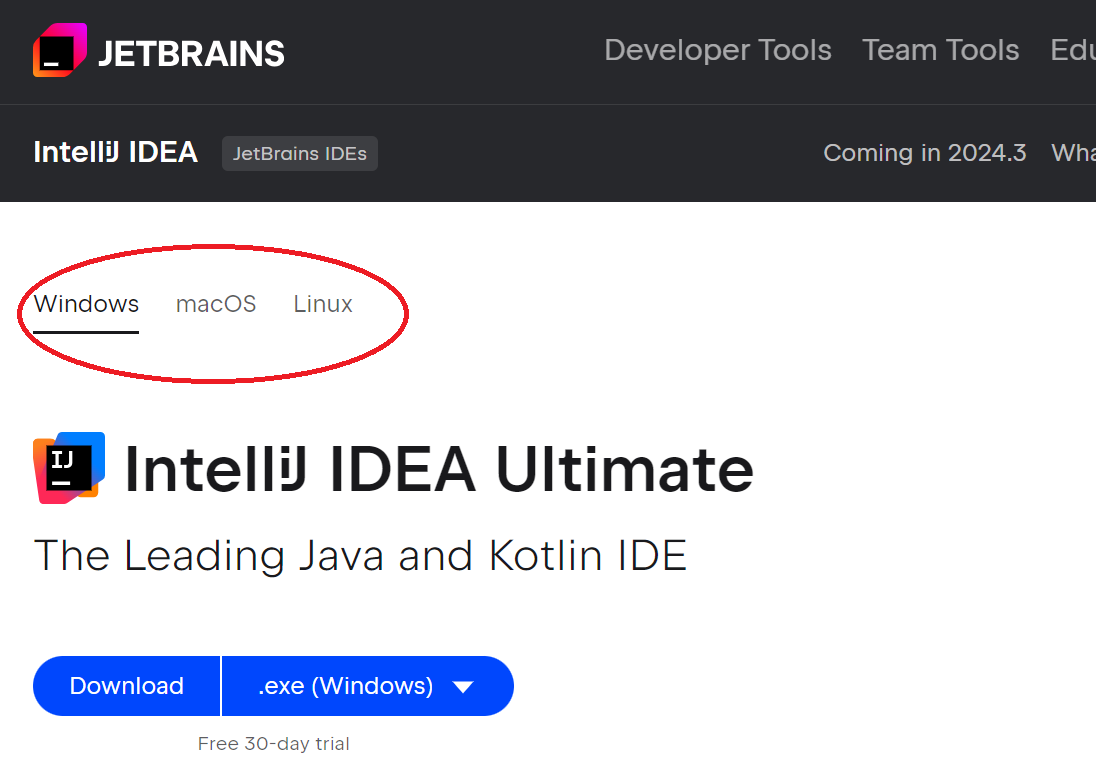The image size is (1096, 771).
Task: Switch to the macOS download tab
Action: pos(216,304)
